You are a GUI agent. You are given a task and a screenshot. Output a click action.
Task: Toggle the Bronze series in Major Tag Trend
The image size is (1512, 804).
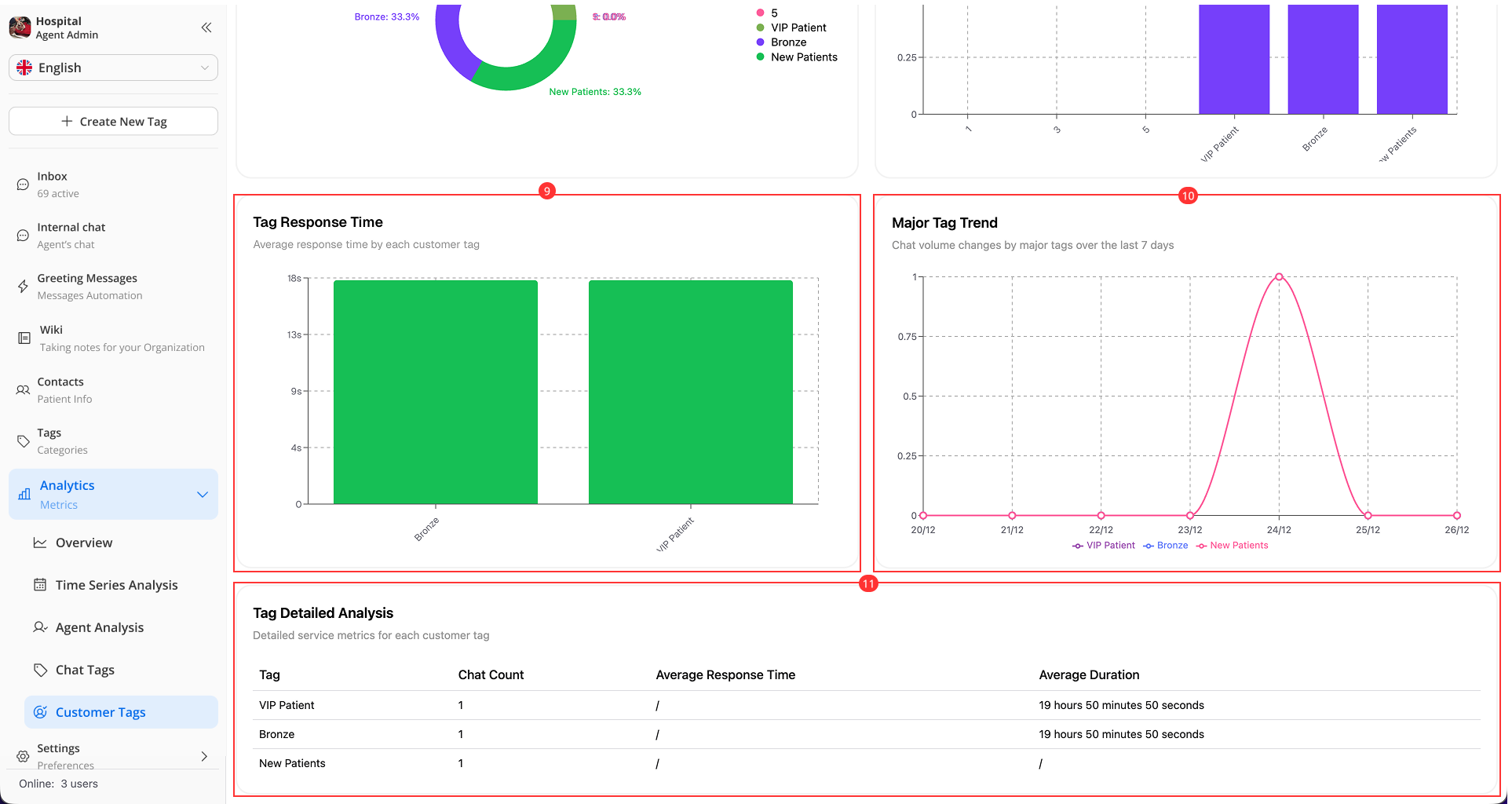[1165, 545]
